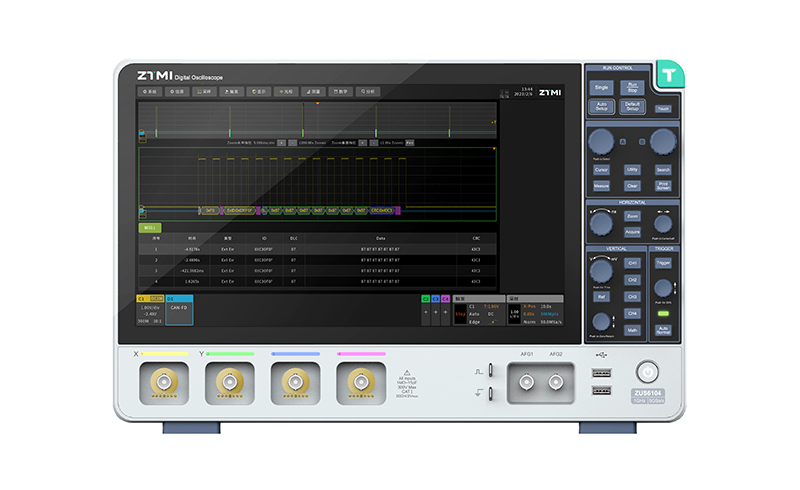Click the vertical scale knob
This screenshot has width=800, height=490.
click(x=602, y=271)
